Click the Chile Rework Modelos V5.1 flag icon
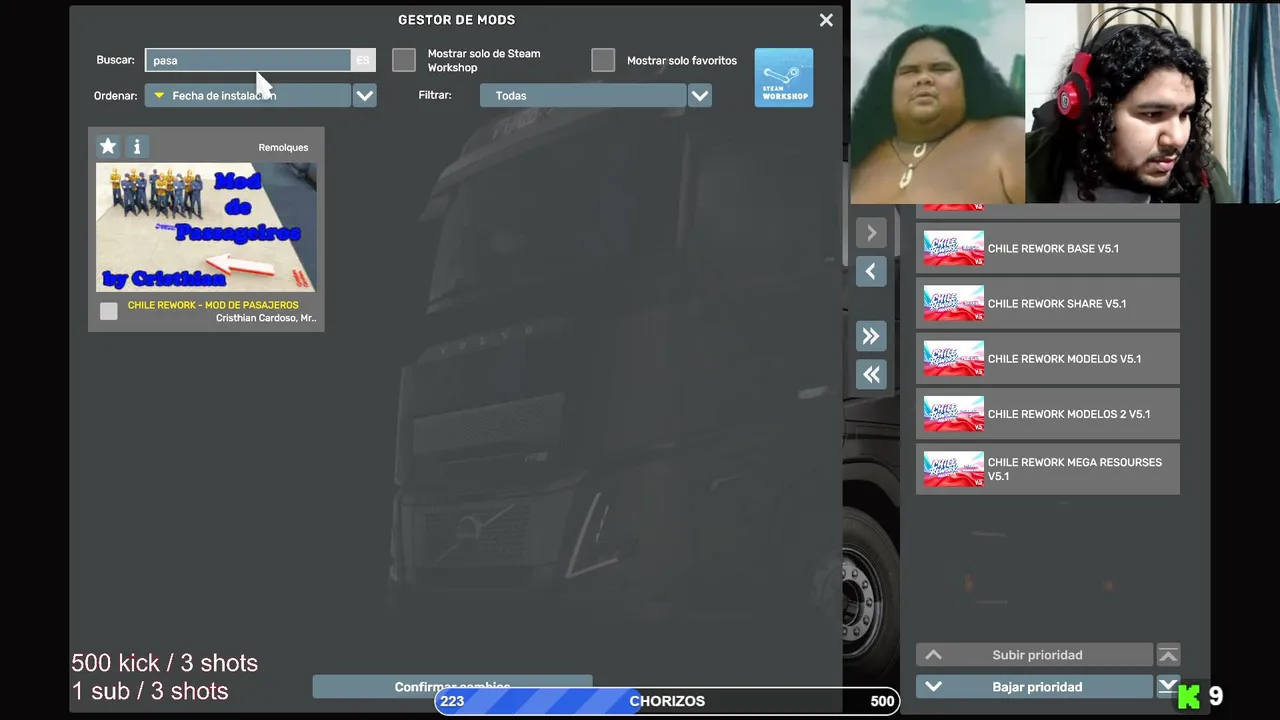 [953, 359]
